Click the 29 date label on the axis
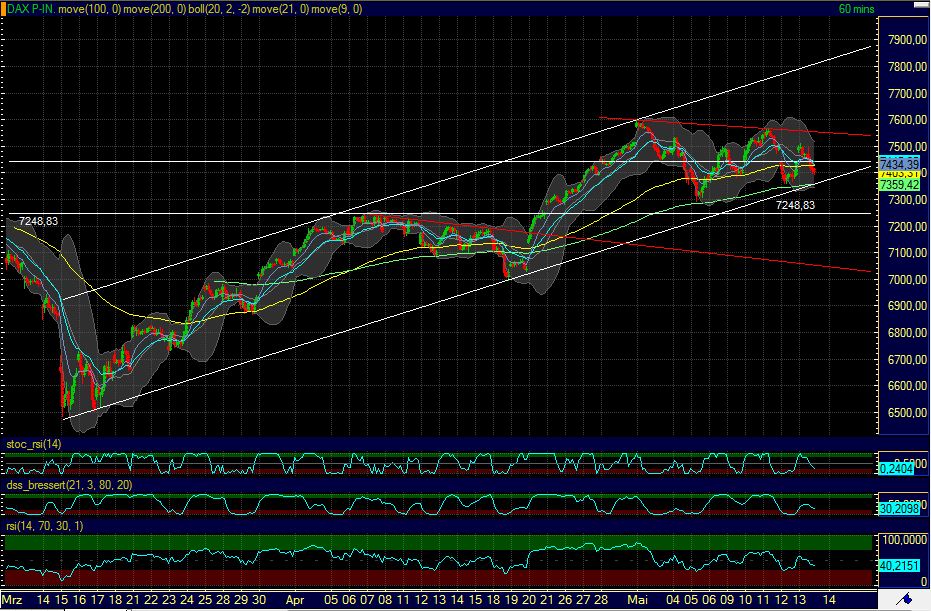The width and height of the screenshot is (931, 611). click(x=241, y=600)
